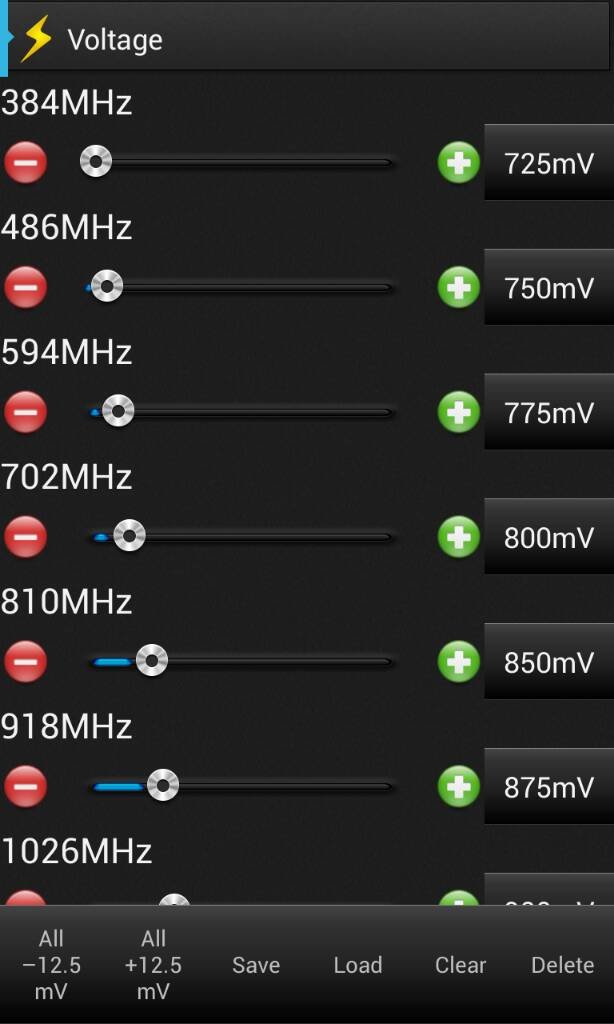Tap the red minus icon for 384MHz

(x=25, y=162)
